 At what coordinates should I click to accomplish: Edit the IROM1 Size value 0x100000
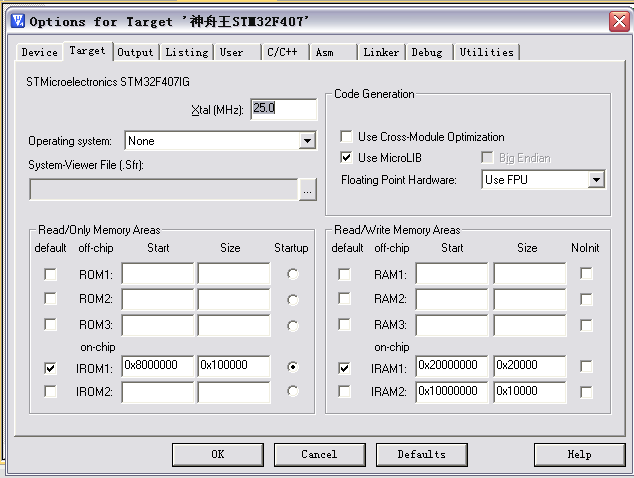coord(234,366)
